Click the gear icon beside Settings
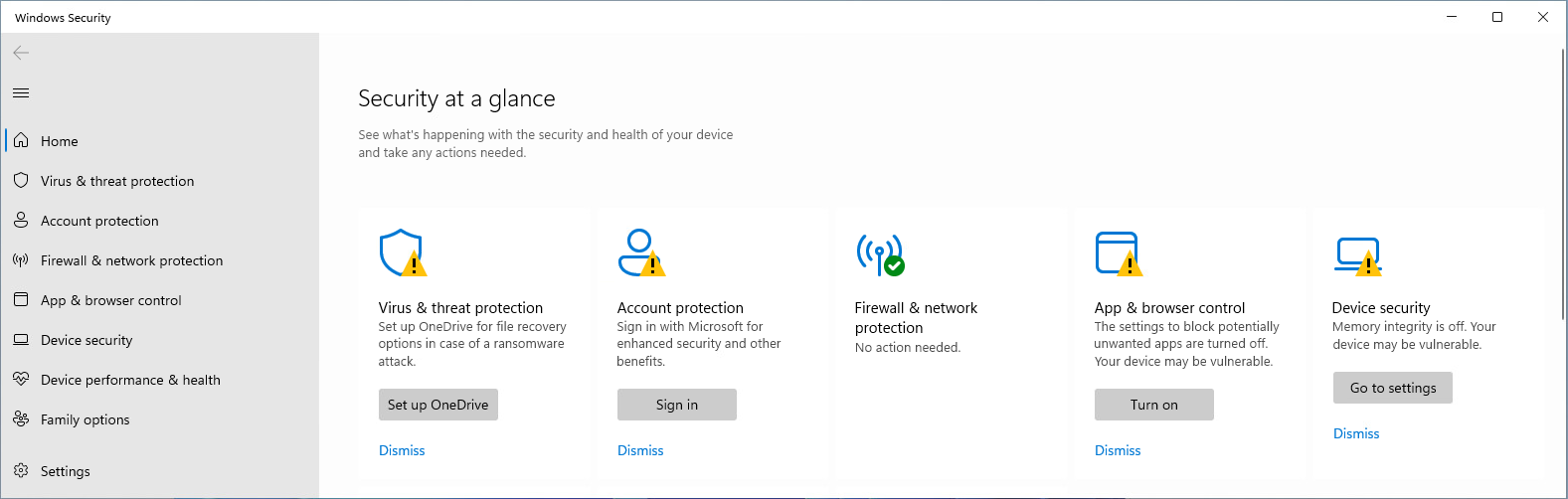1568x499 pixels. tap(21, 470)
